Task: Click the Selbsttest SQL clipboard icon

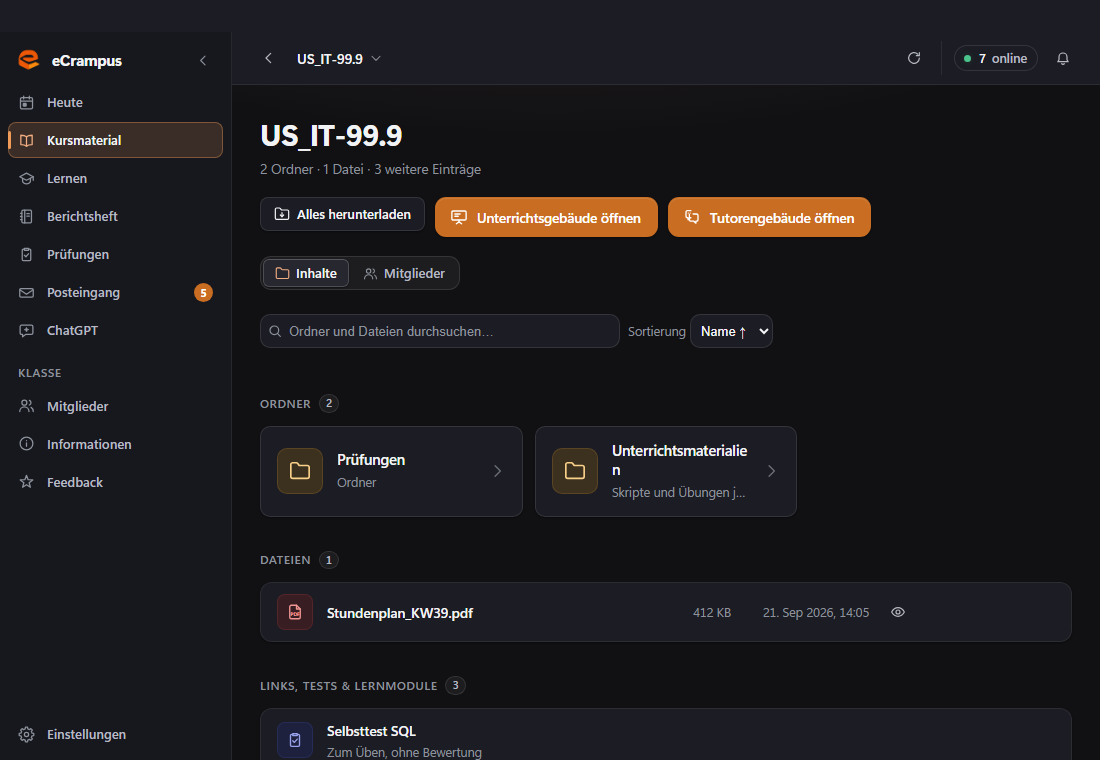Action: tap(295, 740)
